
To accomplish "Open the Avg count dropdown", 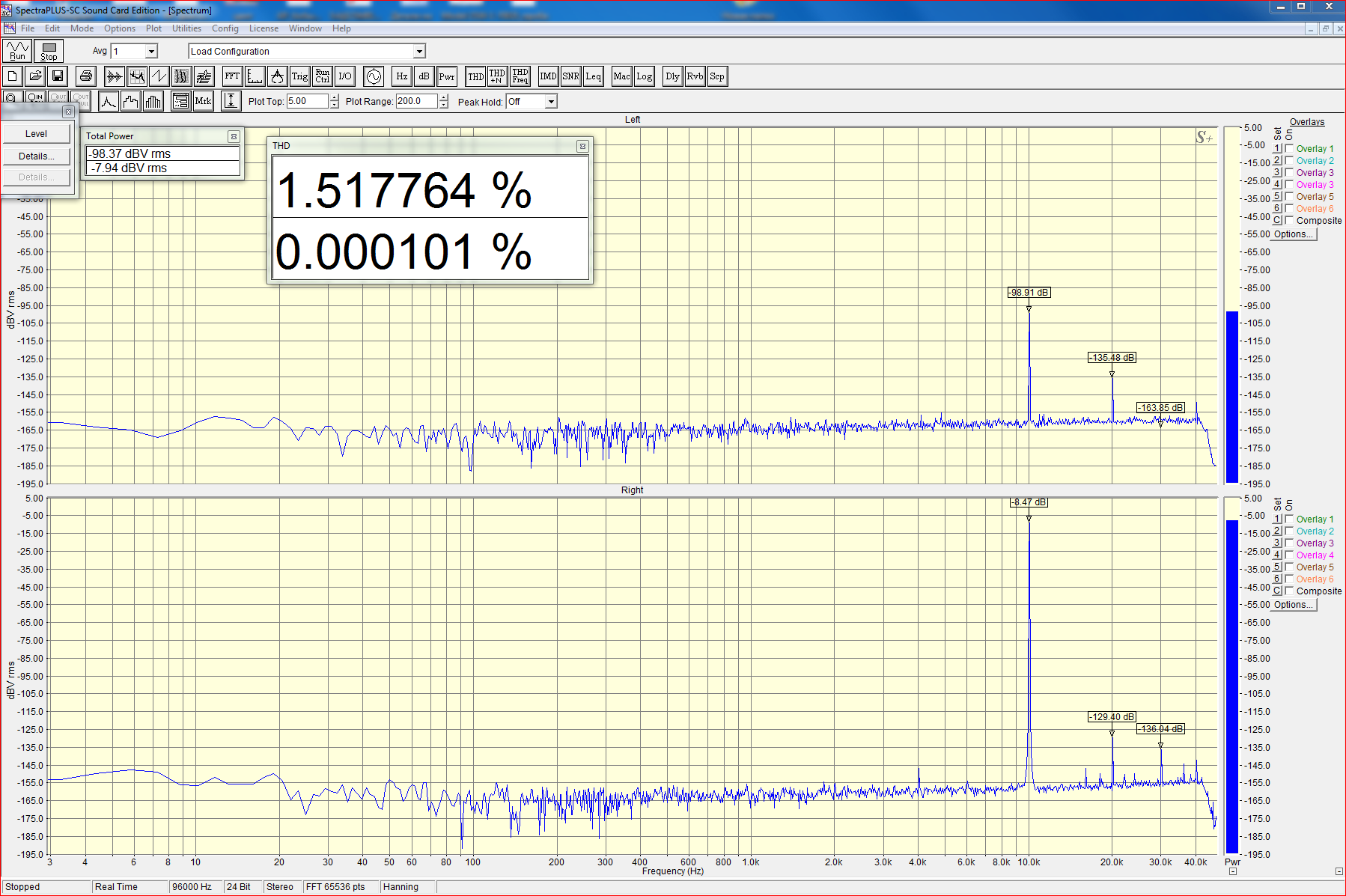I will pos(151,52).
